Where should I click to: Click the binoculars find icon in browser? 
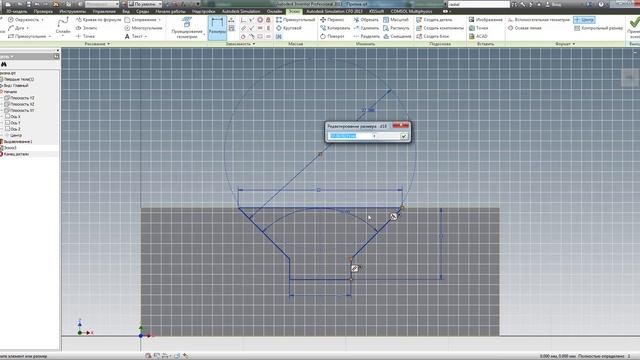click(x=4, y=64)
